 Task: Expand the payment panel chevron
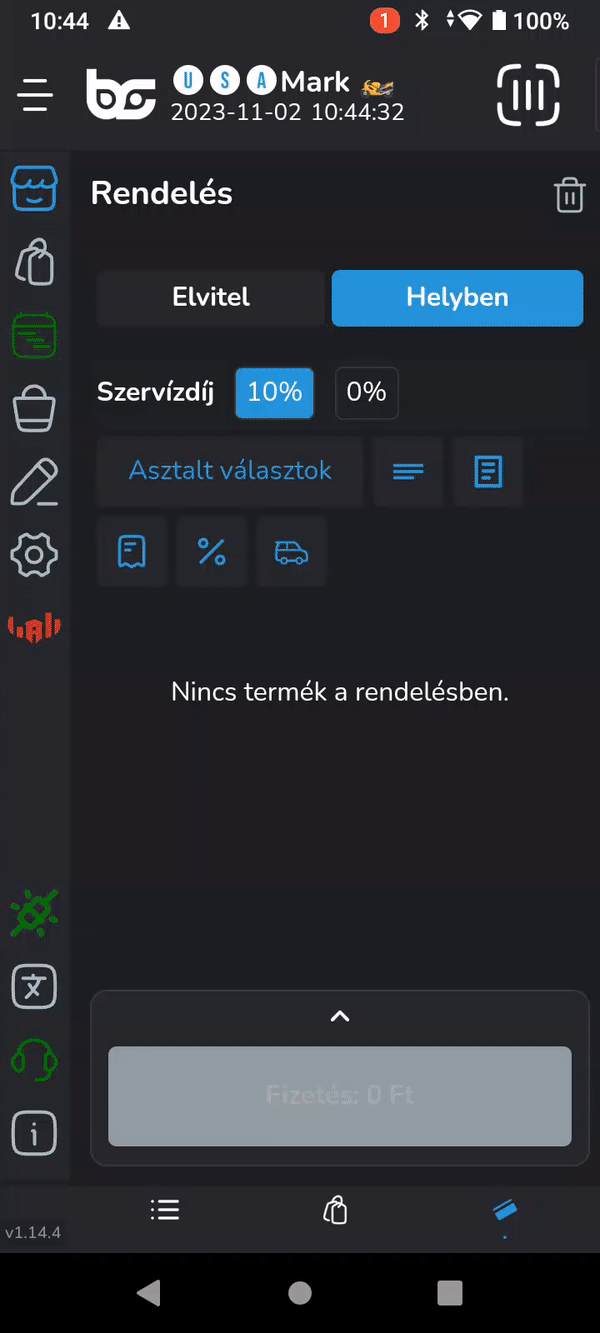[x=340, y=1016]
